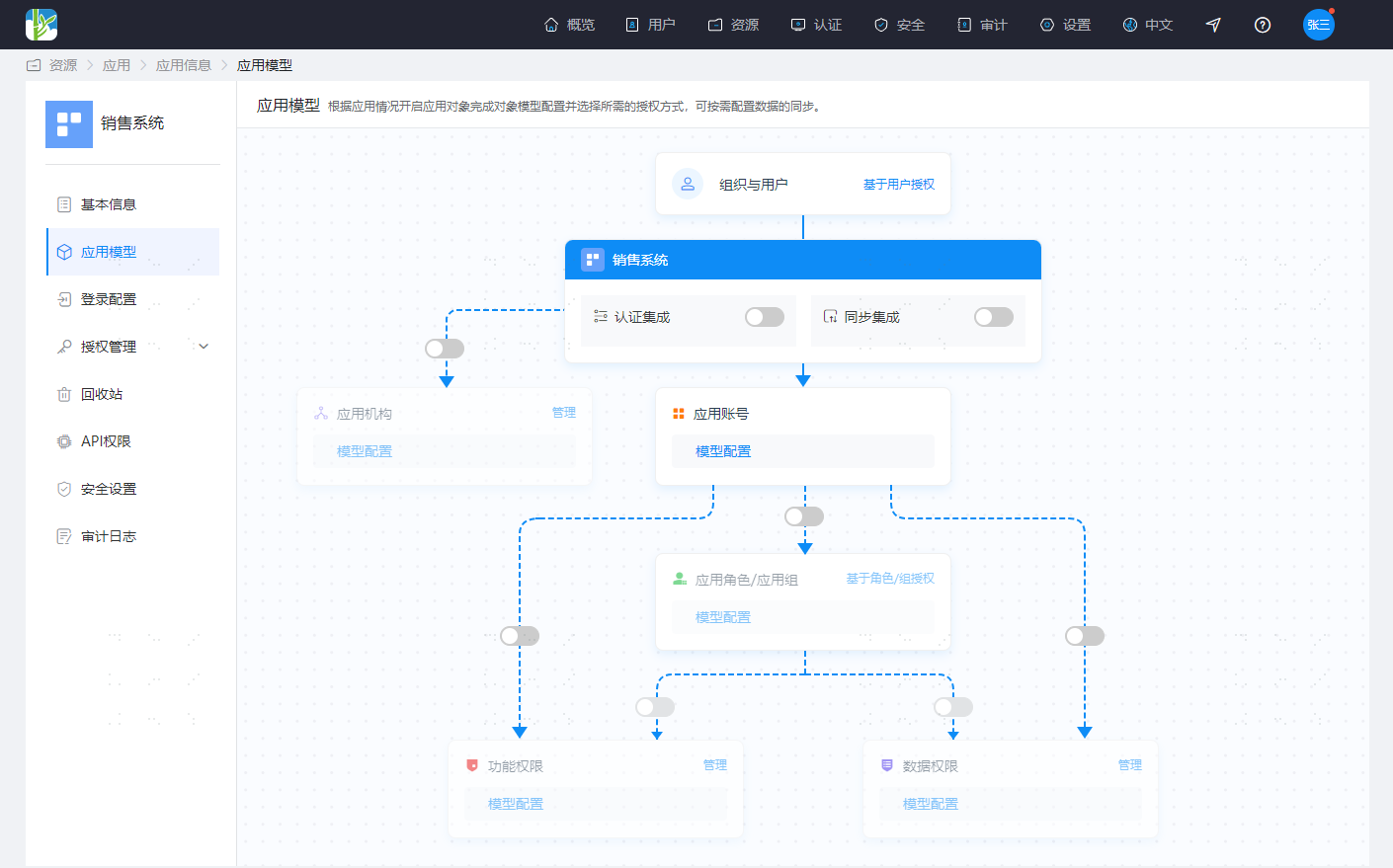Open 模型配置 under 应用账号
The image size is (1393, 868).
[723, 451]
